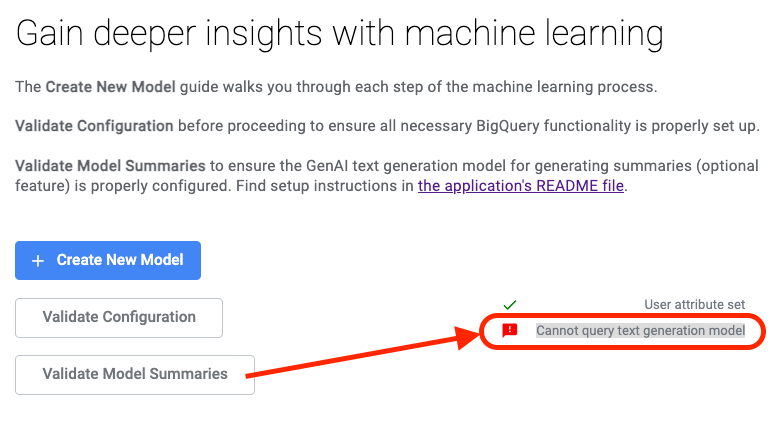Click the phrase 'machine learning process' in the first sentence
The height and width of the screenshot is (430, 783).
563,87
